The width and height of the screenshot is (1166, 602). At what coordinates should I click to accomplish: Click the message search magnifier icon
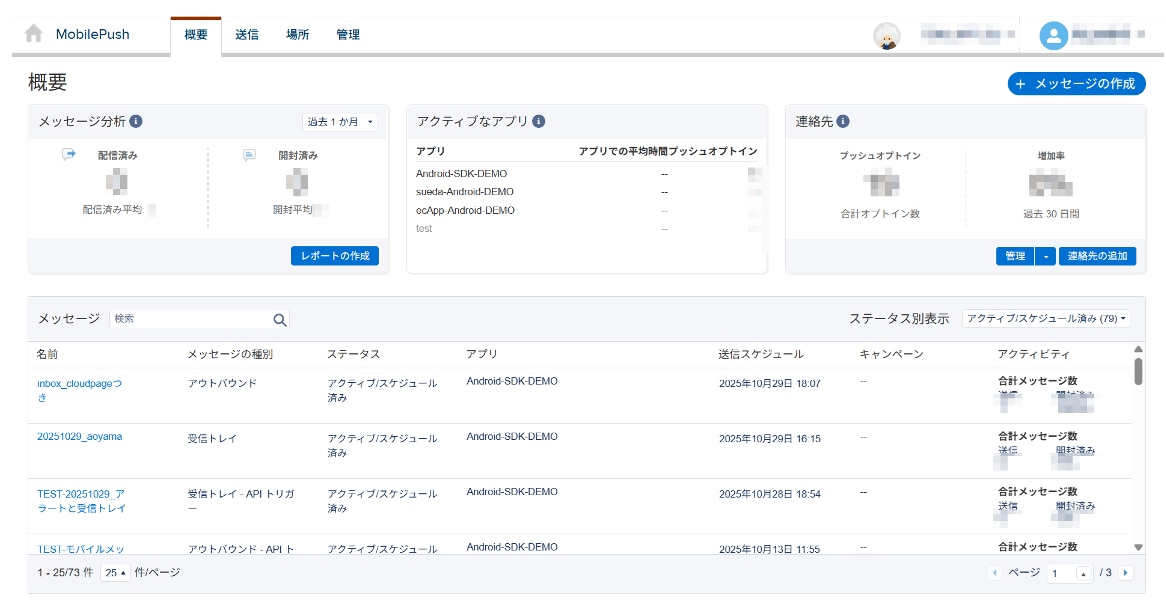tap(280, 319)
